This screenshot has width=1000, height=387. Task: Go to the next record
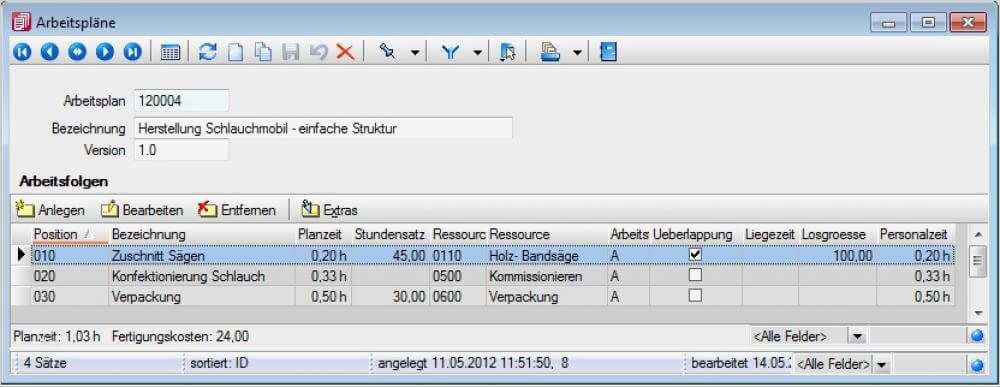coord(105,52)
